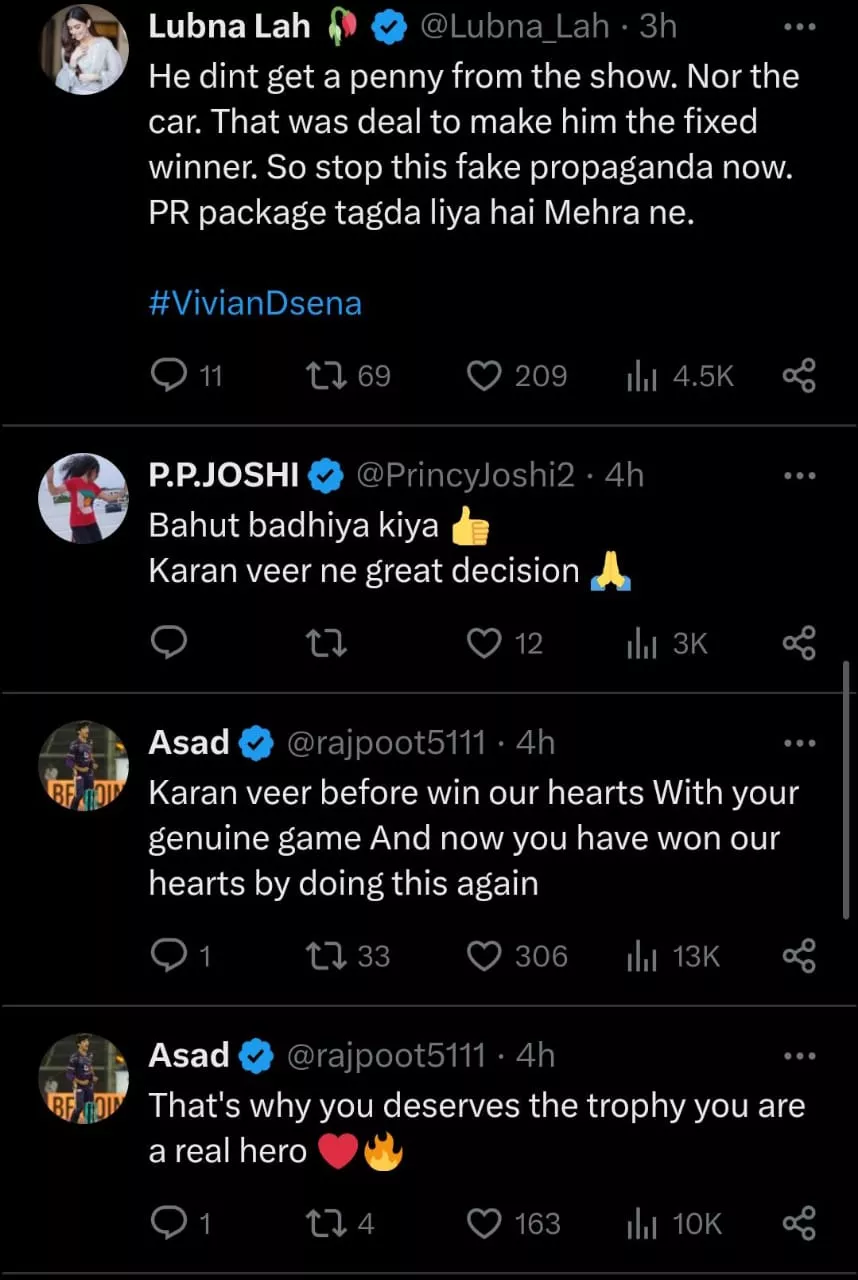Viewport: 858px width, 1280px height.
Task: Open P.P.JOSHI's profile picture
Action: [83, 497]
